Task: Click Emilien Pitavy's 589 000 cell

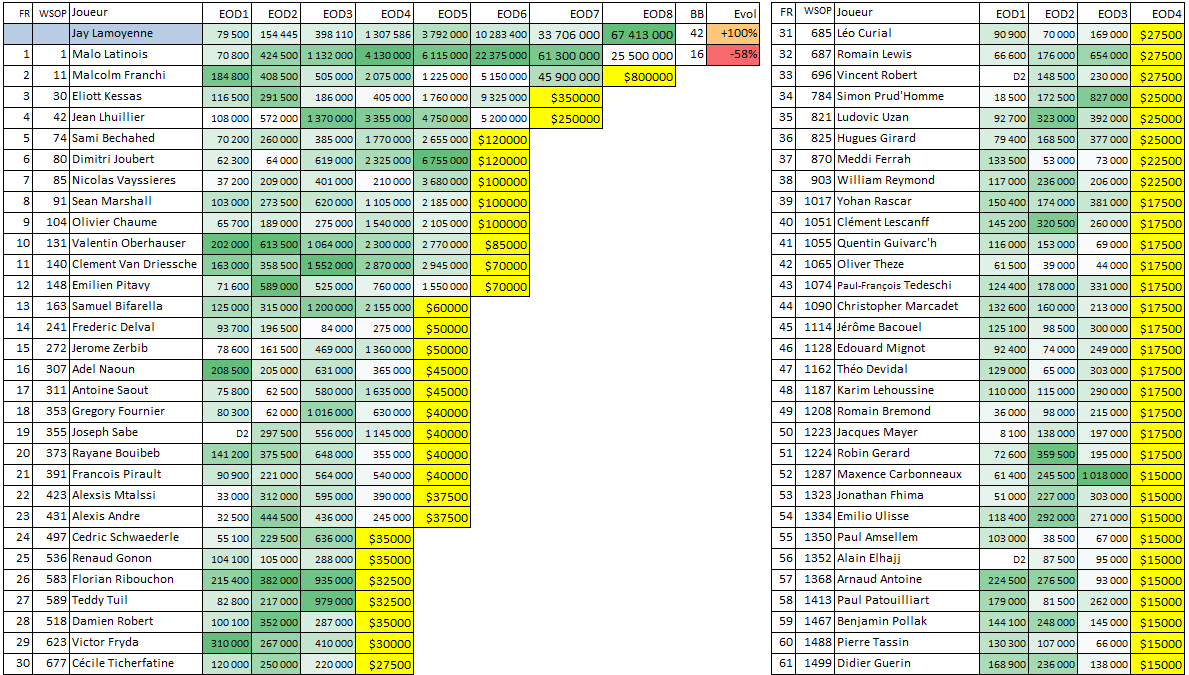Action: pyautogui.click(x=276, y=286)
